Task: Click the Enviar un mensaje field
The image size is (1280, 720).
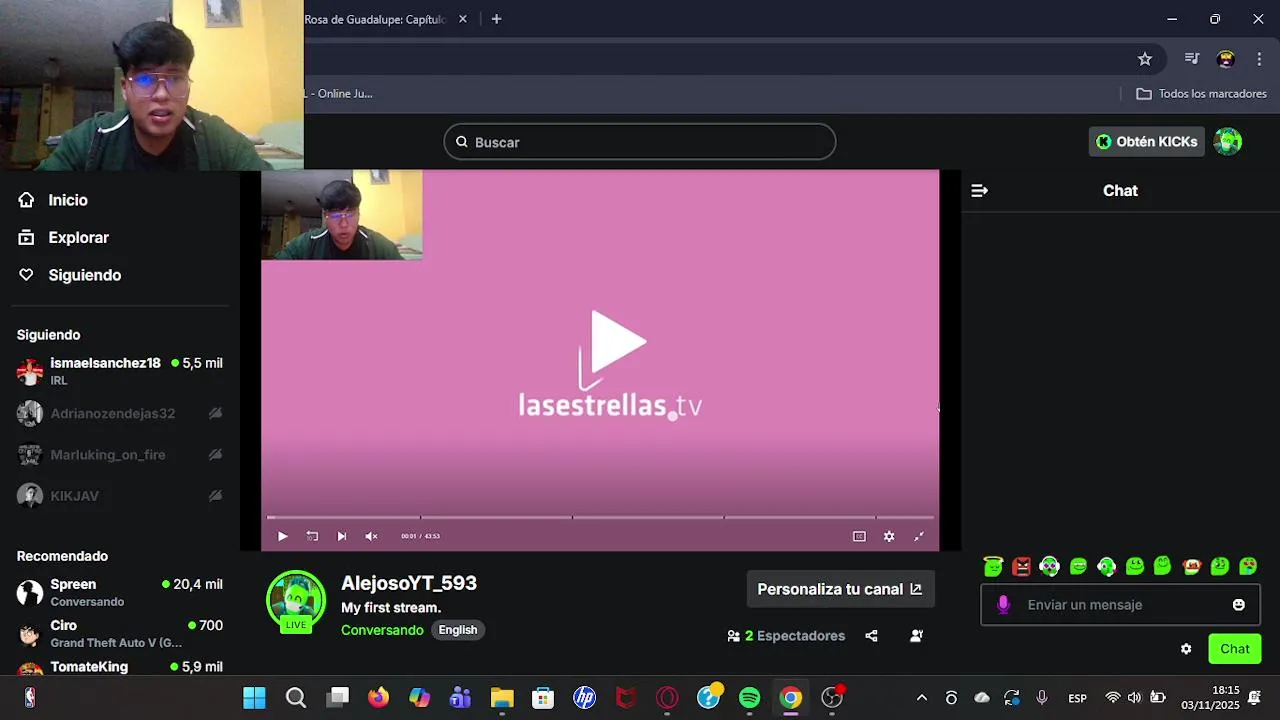Action: (x=1120, y=605)
